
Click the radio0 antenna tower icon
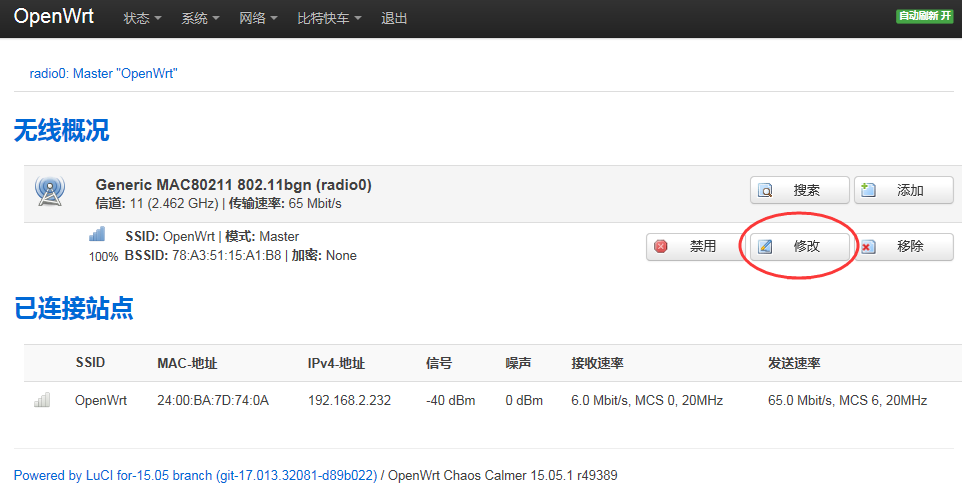point(50,192)
